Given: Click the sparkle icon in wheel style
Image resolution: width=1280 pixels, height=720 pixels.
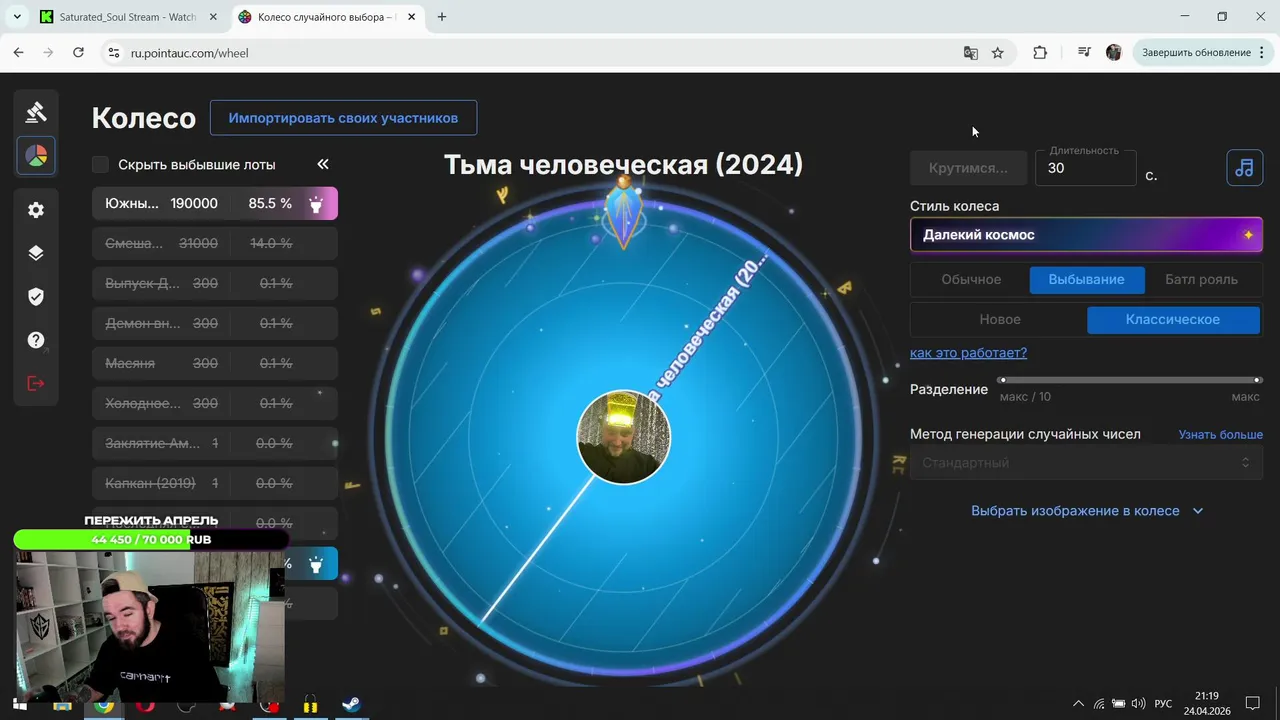Looking at the screenshot, I should coord(1248,235).
